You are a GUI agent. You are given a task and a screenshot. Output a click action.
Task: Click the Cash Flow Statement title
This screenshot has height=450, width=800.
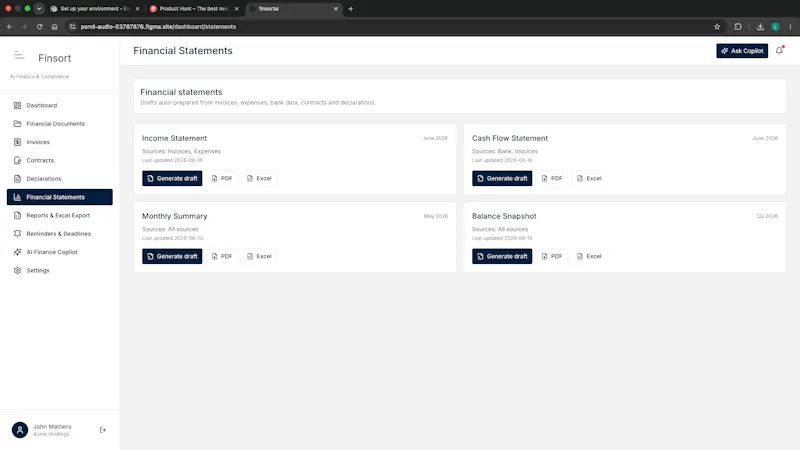tap(510, 138)
